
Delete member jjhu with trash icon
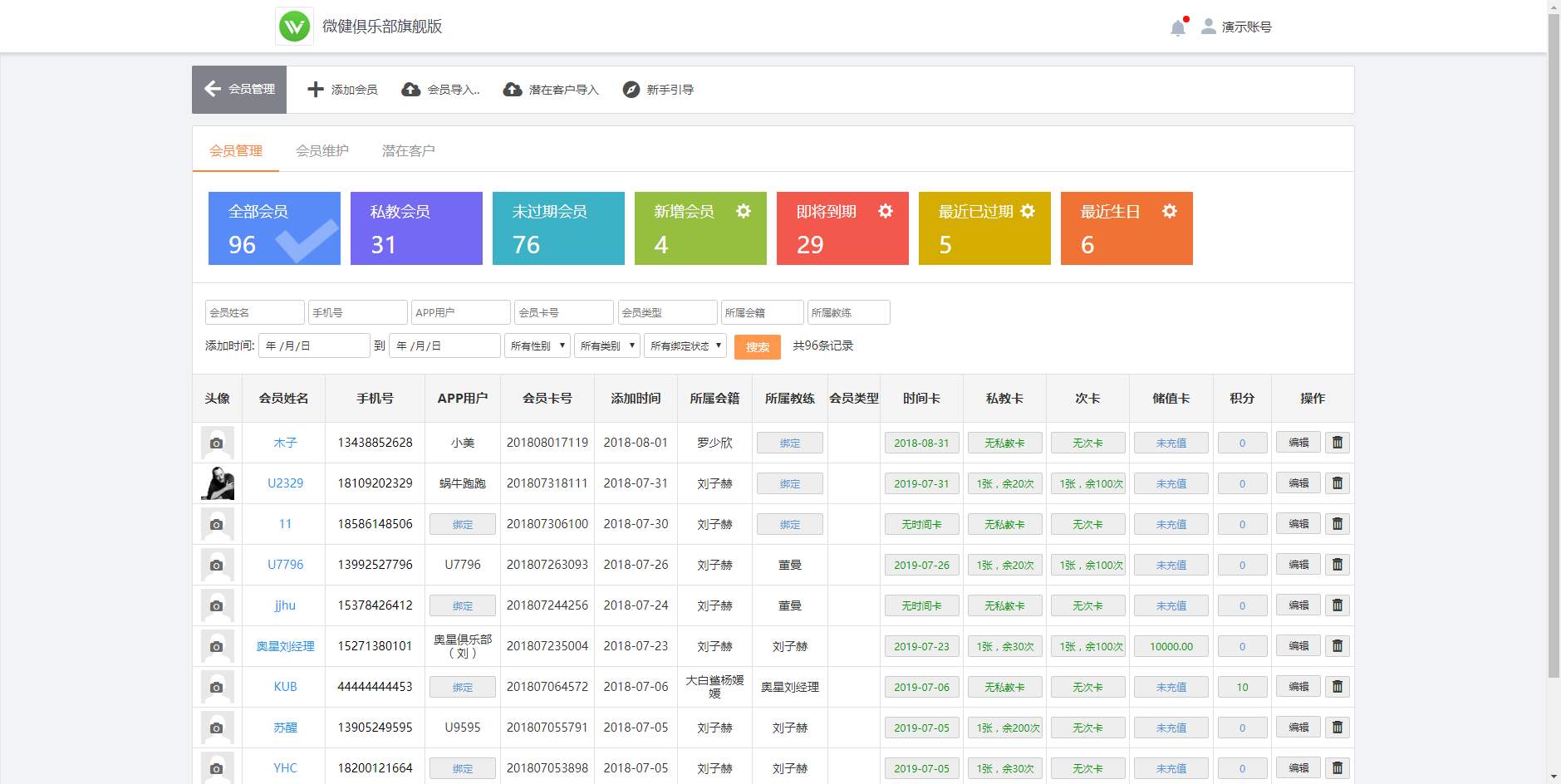tap(1338, 605)
